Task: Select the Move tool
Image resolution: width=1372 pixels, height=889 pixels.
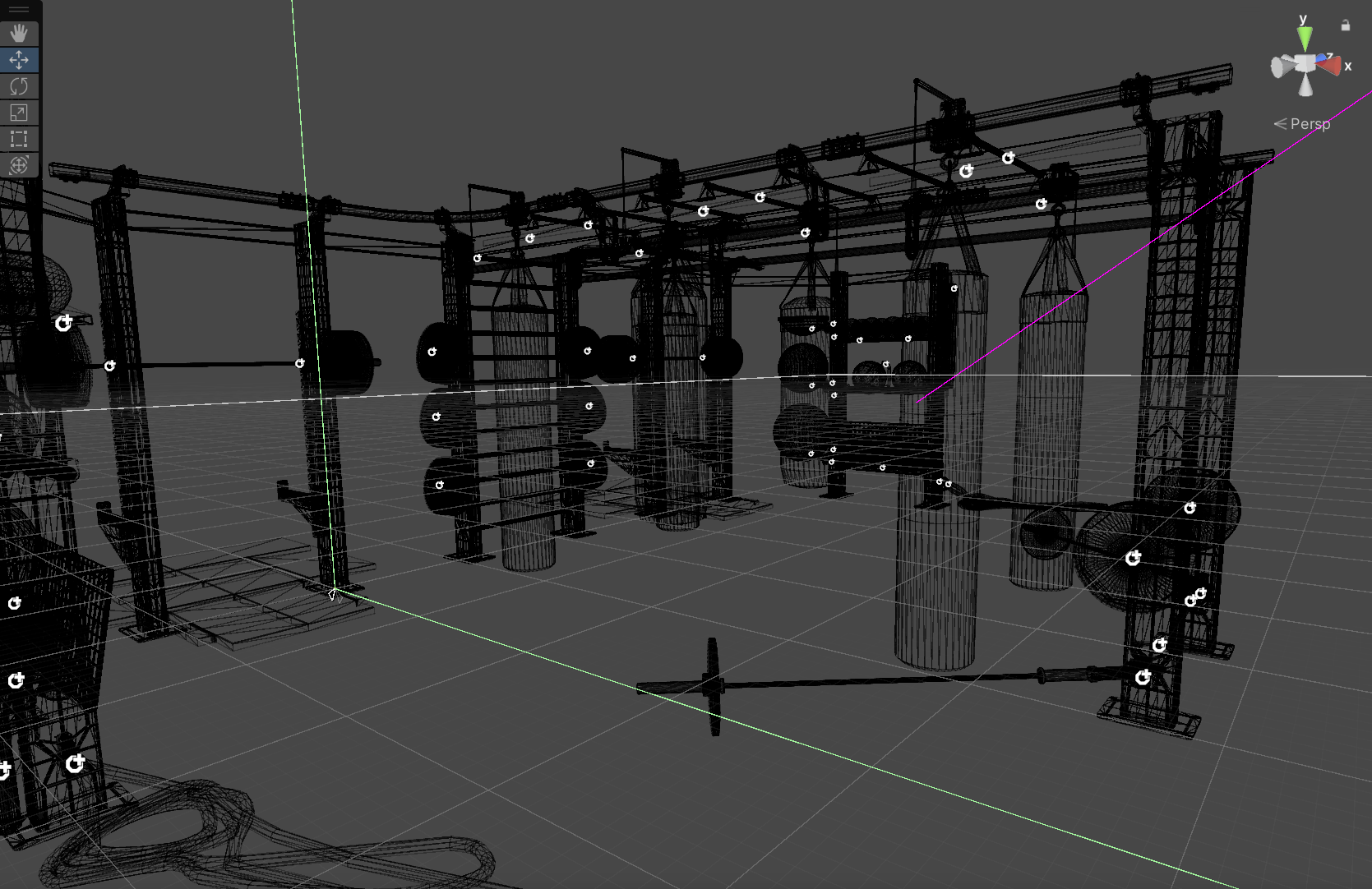Action: pyautogui.click(x=19, y=59)
